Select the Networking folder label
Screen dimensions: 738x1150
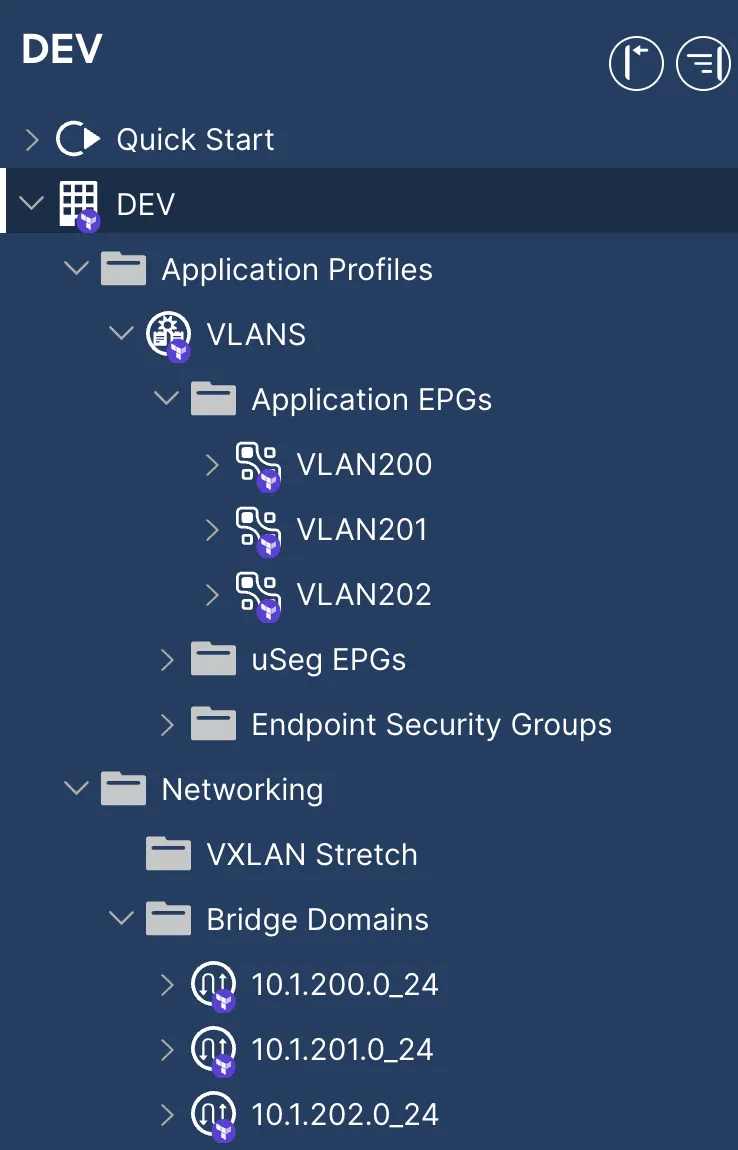(242, 789)
